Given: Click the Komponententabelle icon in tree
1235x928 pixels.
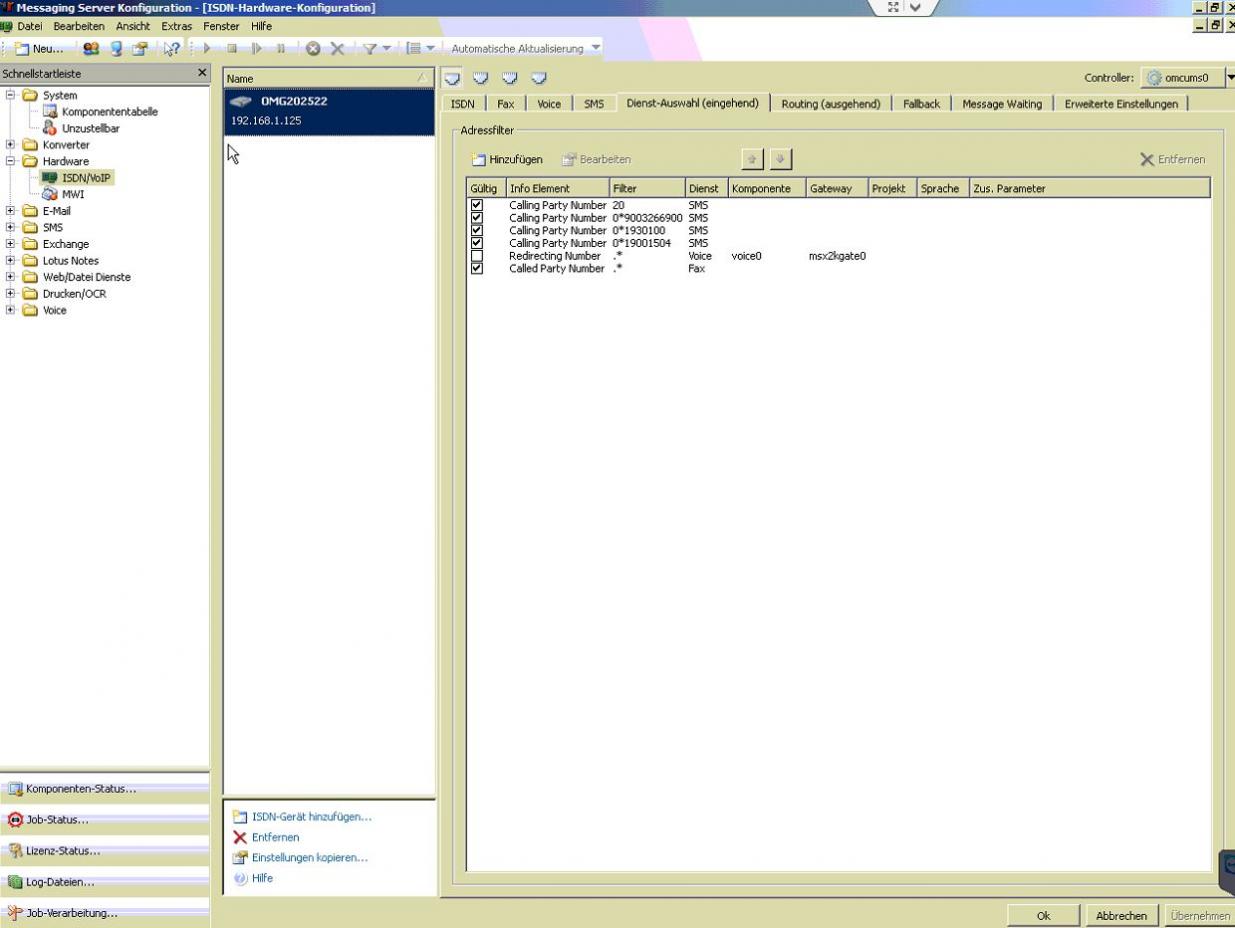Looking at the screenshot, I should (50, 112).
